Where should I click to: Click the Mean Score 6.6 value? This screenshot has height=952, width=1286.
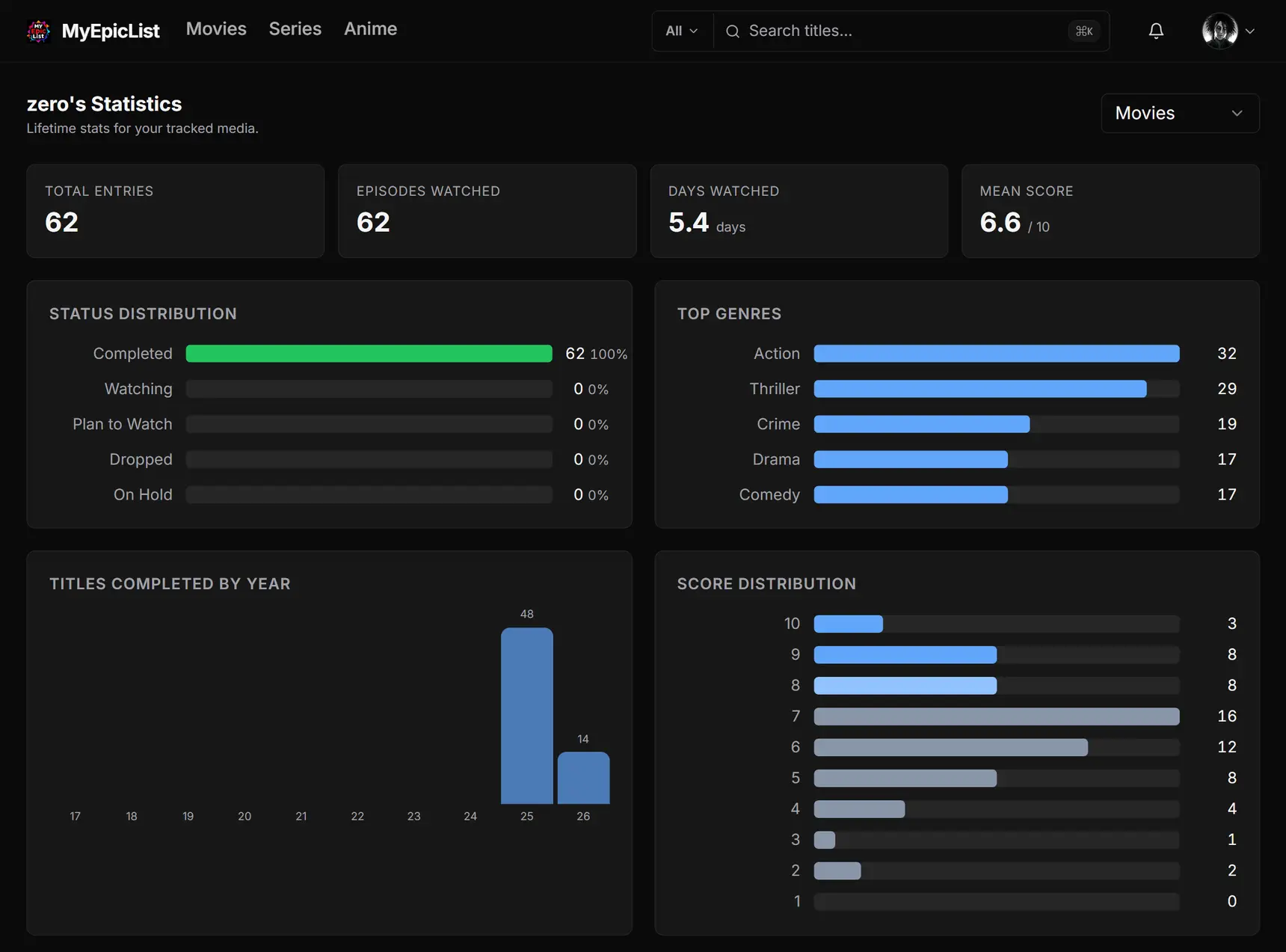[x=1000, y=222]
